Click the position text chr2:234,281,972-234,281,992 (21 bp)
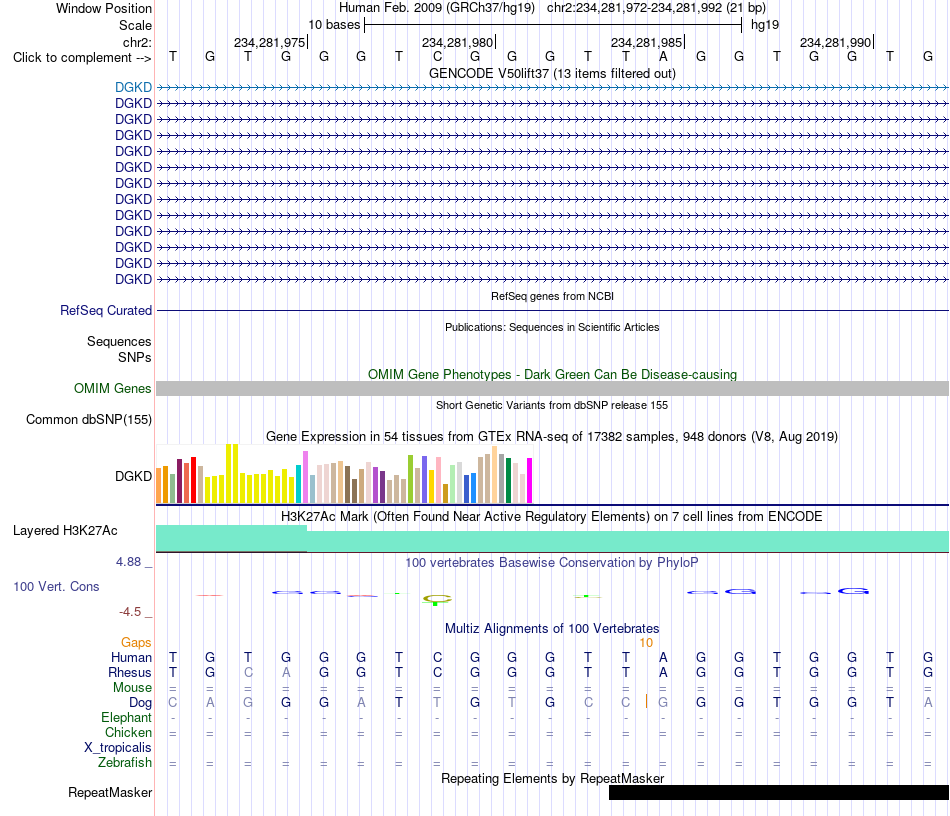This screenshot has height=816, width=950. 656,8
